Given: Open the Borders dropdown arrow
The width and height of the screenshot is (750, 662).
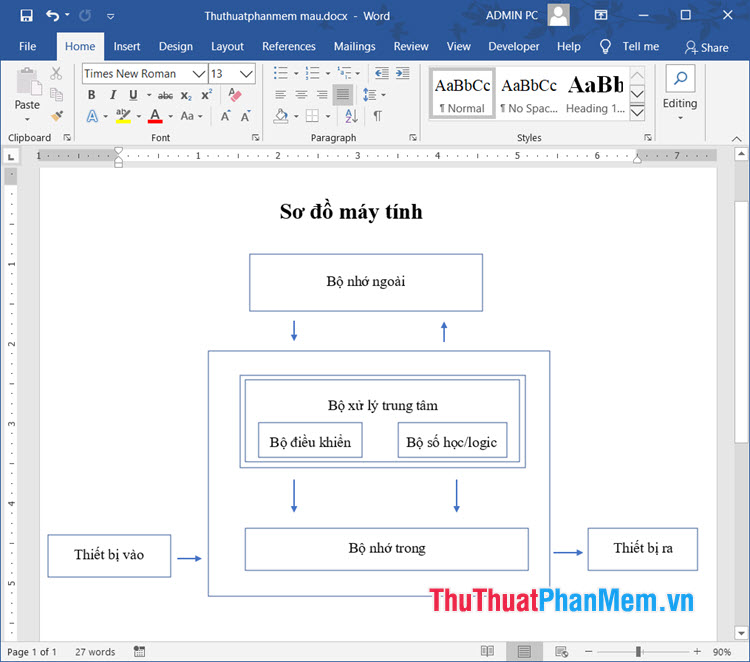Looking at the screenshot, I should click(x=328, y=116).
